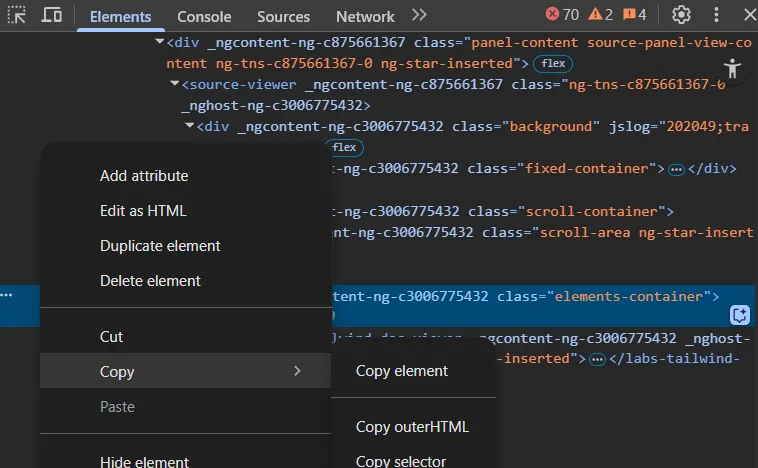Collapse the source-viewer node
Screen dimensions: 758x468
tap(175, 84)
